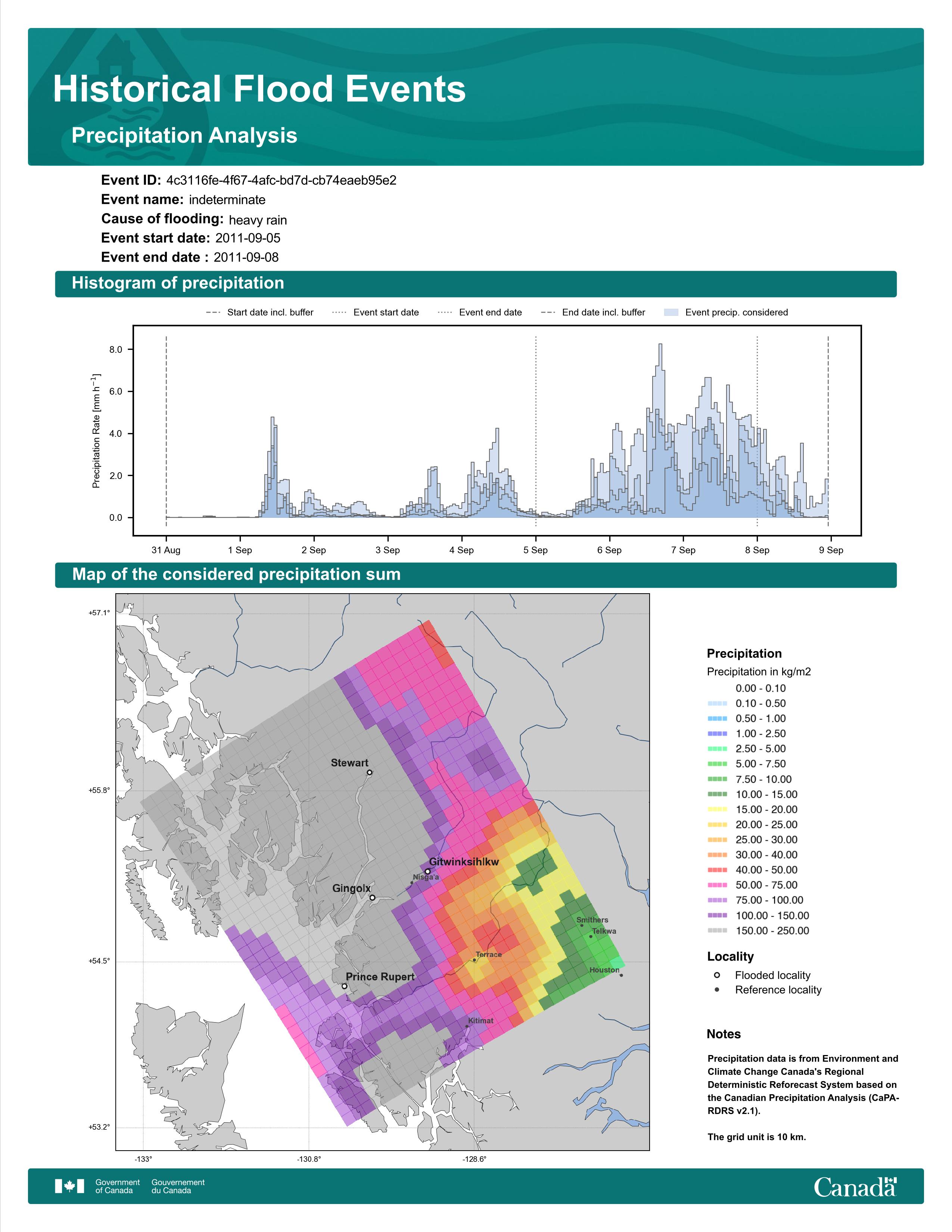Click the Prince Rupert flooded locality marker
This screenshot has width=952, height=1232.
coord(345,987)
